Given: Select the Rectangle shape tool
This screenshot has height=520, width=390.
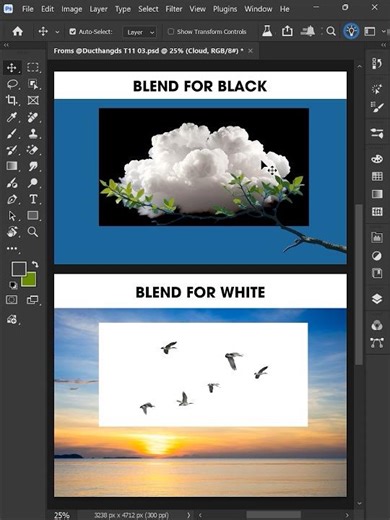Looking at the screenshot, I should [x=33, y=215].
